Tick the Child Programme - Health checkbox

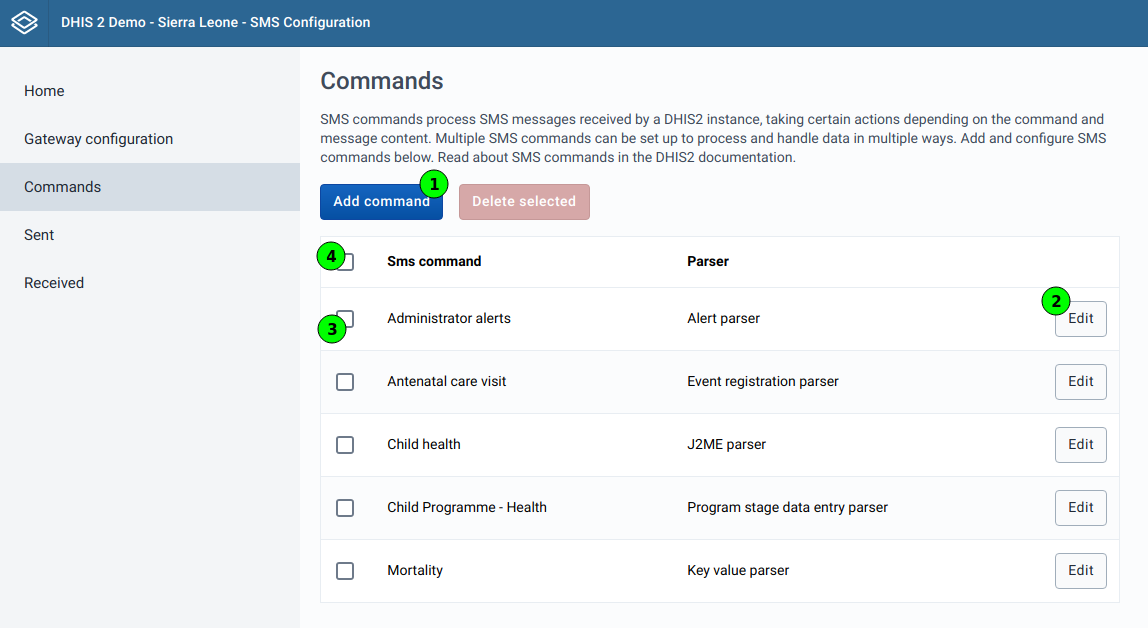345,507
